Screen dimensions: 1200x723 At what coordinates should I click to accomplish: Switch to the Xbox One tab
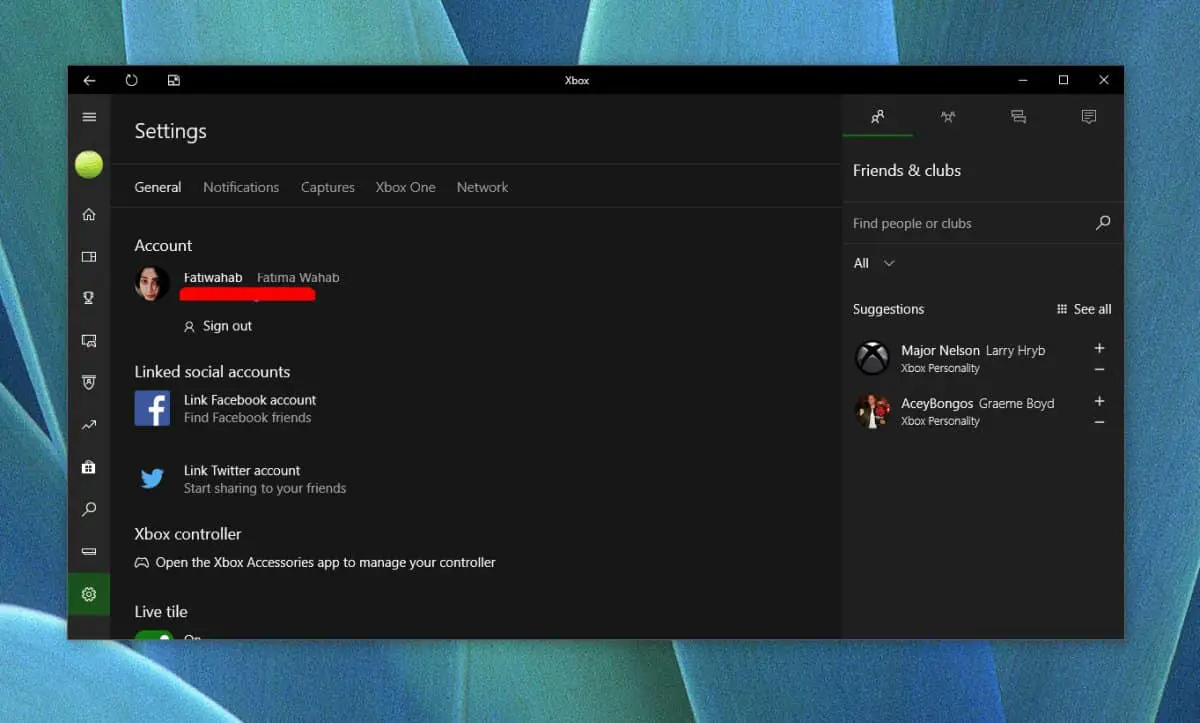point(405,187)
